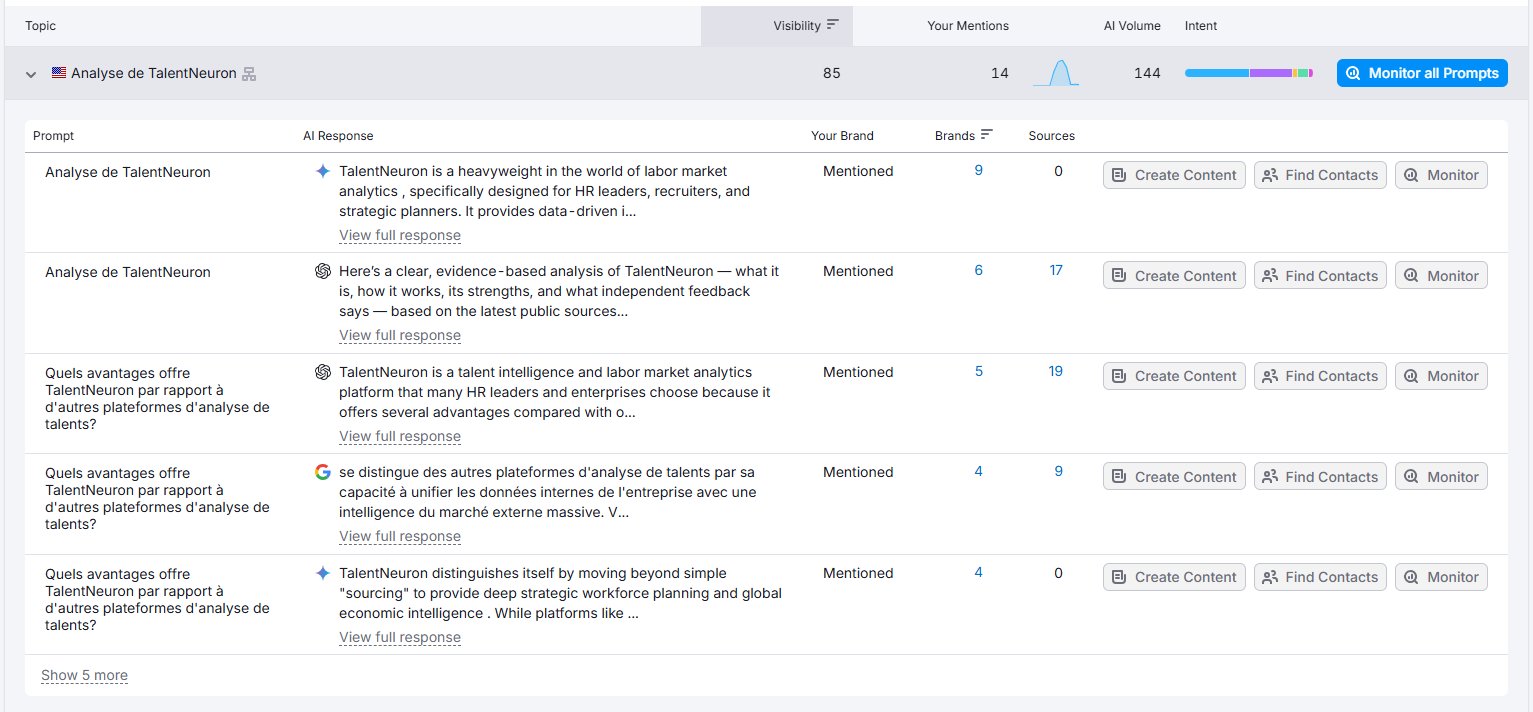The height and width of the screenshot is (712, 1533).
Task: Create Content for the 19-sources row
Action: click(1174, 376)
